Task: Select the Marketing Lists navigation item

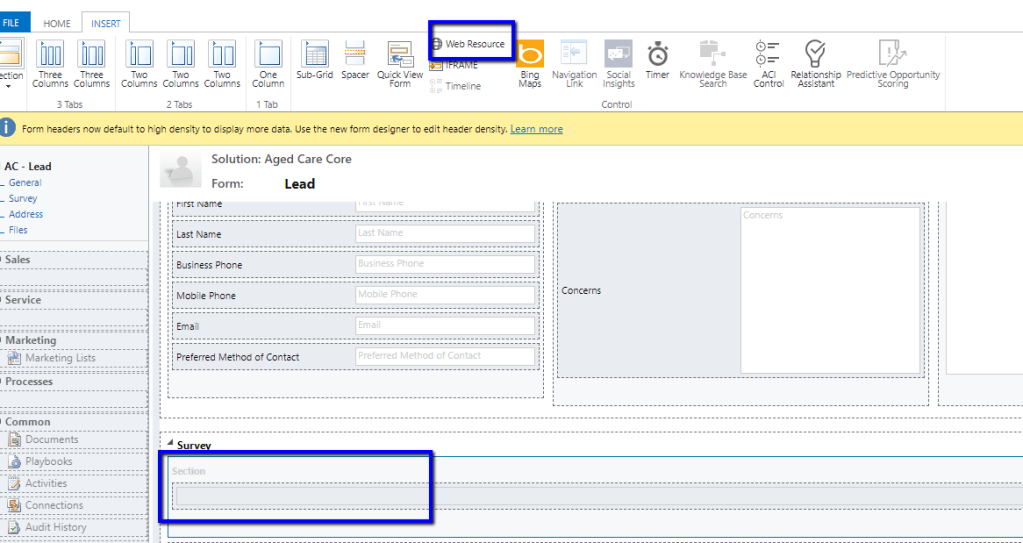Action: click(x=60, y=358)
